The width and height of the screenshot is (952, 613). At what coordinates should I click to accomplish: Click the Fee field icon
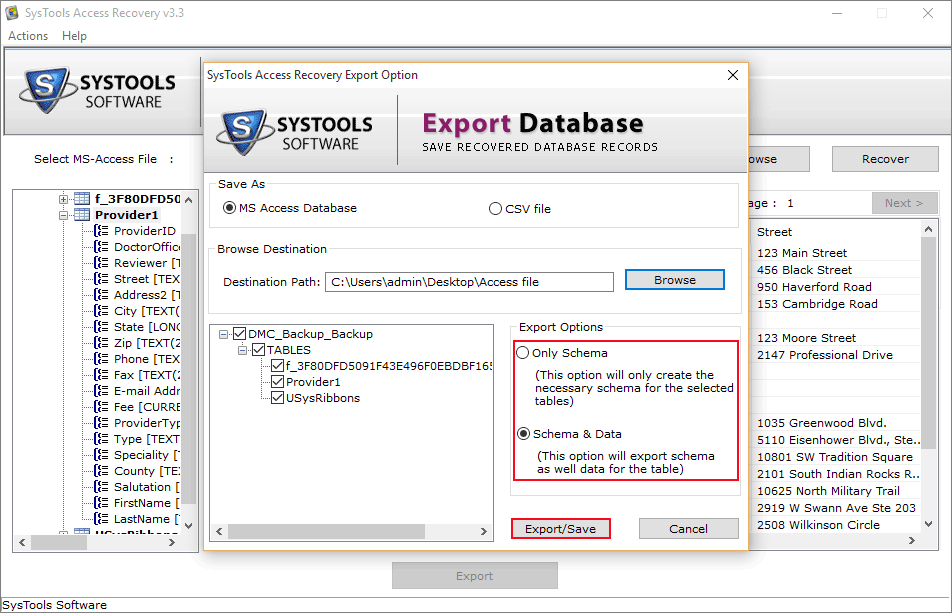[x=101, y=407]
